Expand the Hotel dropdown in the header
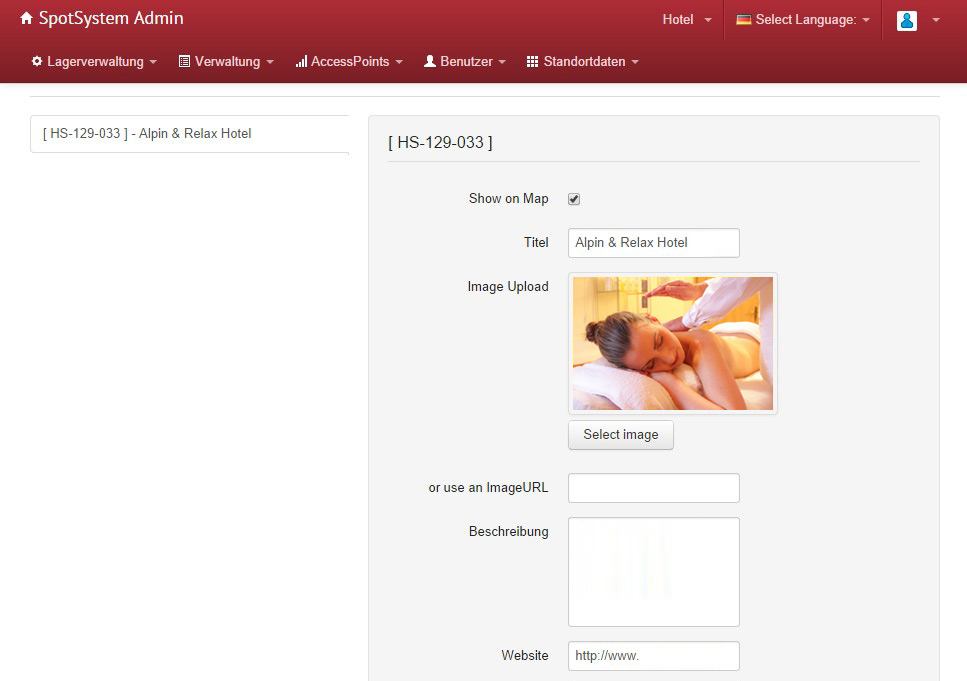The image size is (967, 681). click(x=687, y=20)
